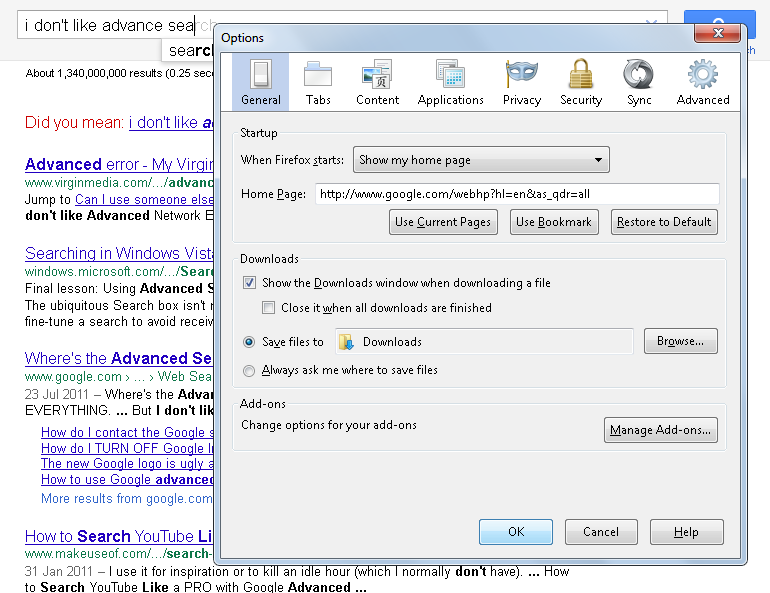770x593 pixels.
Task: Select Always ask me where to save files
Action: (x=249, y=371)
